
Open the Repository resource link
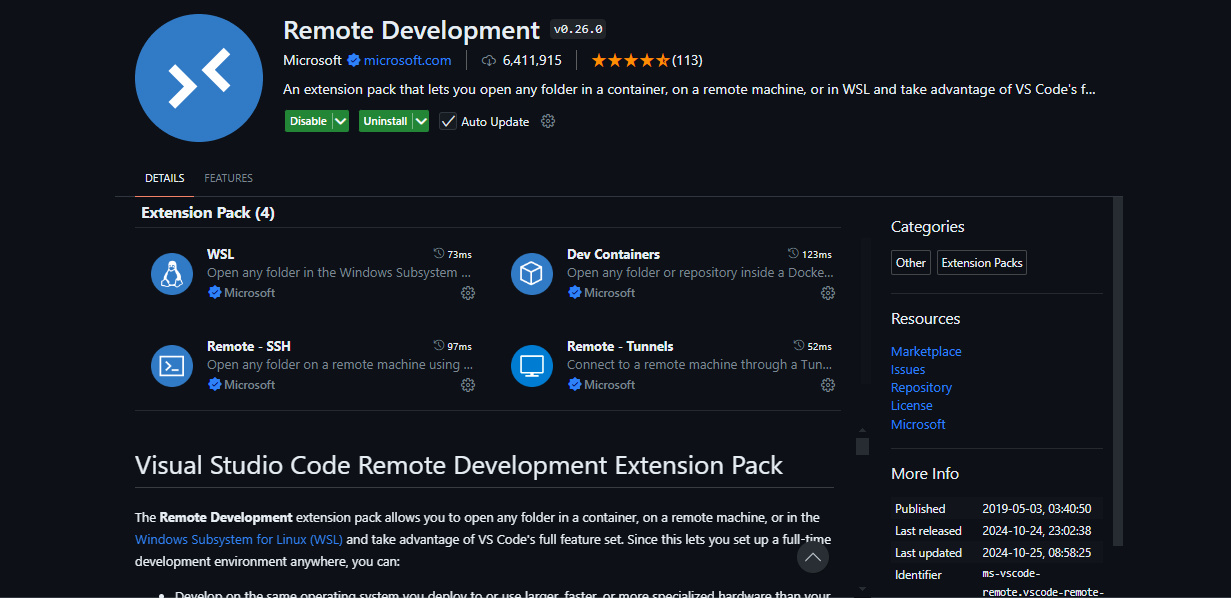[921, 388]
